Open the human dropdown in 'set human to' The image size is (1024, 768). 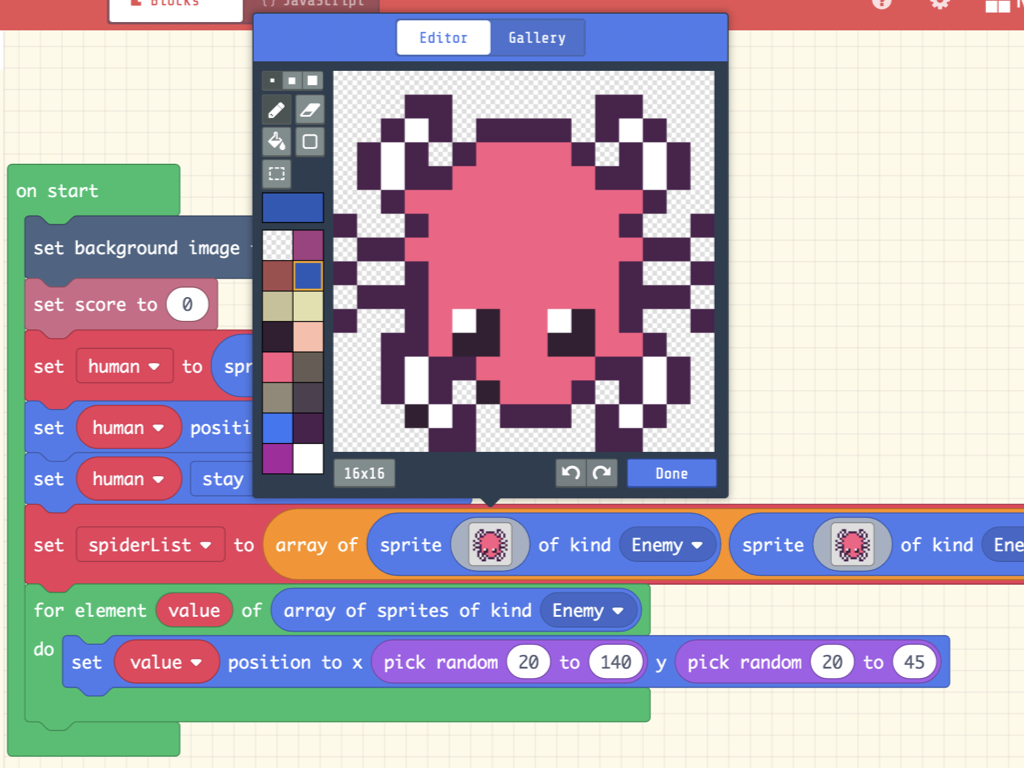tap(124, 366)
